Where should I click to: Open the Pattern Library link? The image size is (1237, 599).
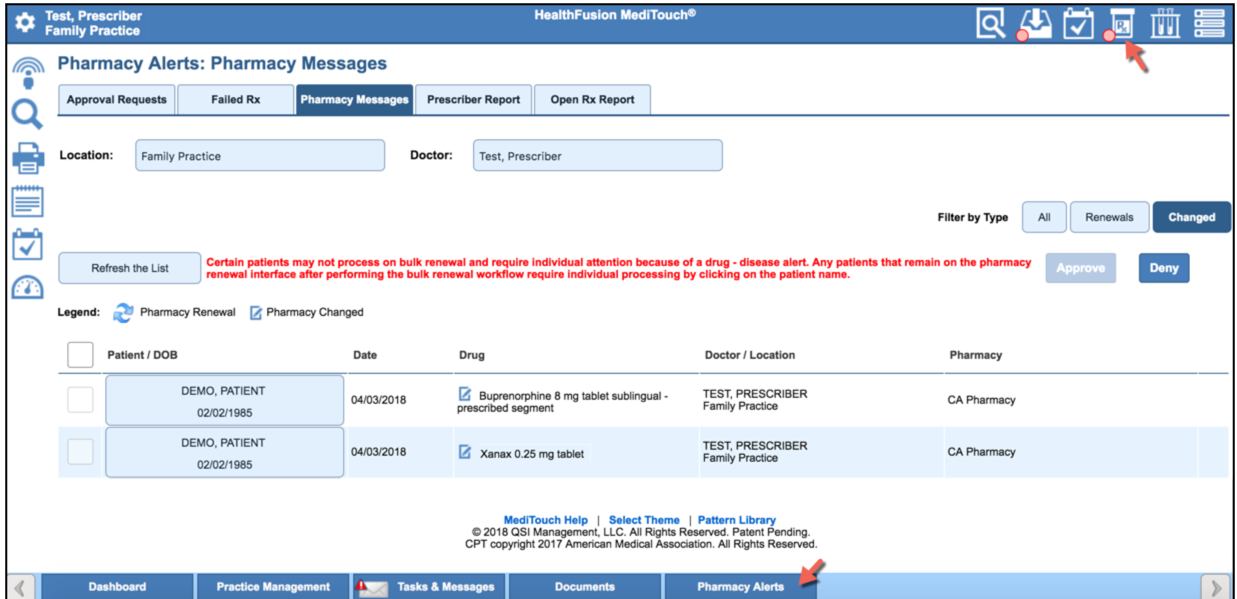(x=736, y=519)
